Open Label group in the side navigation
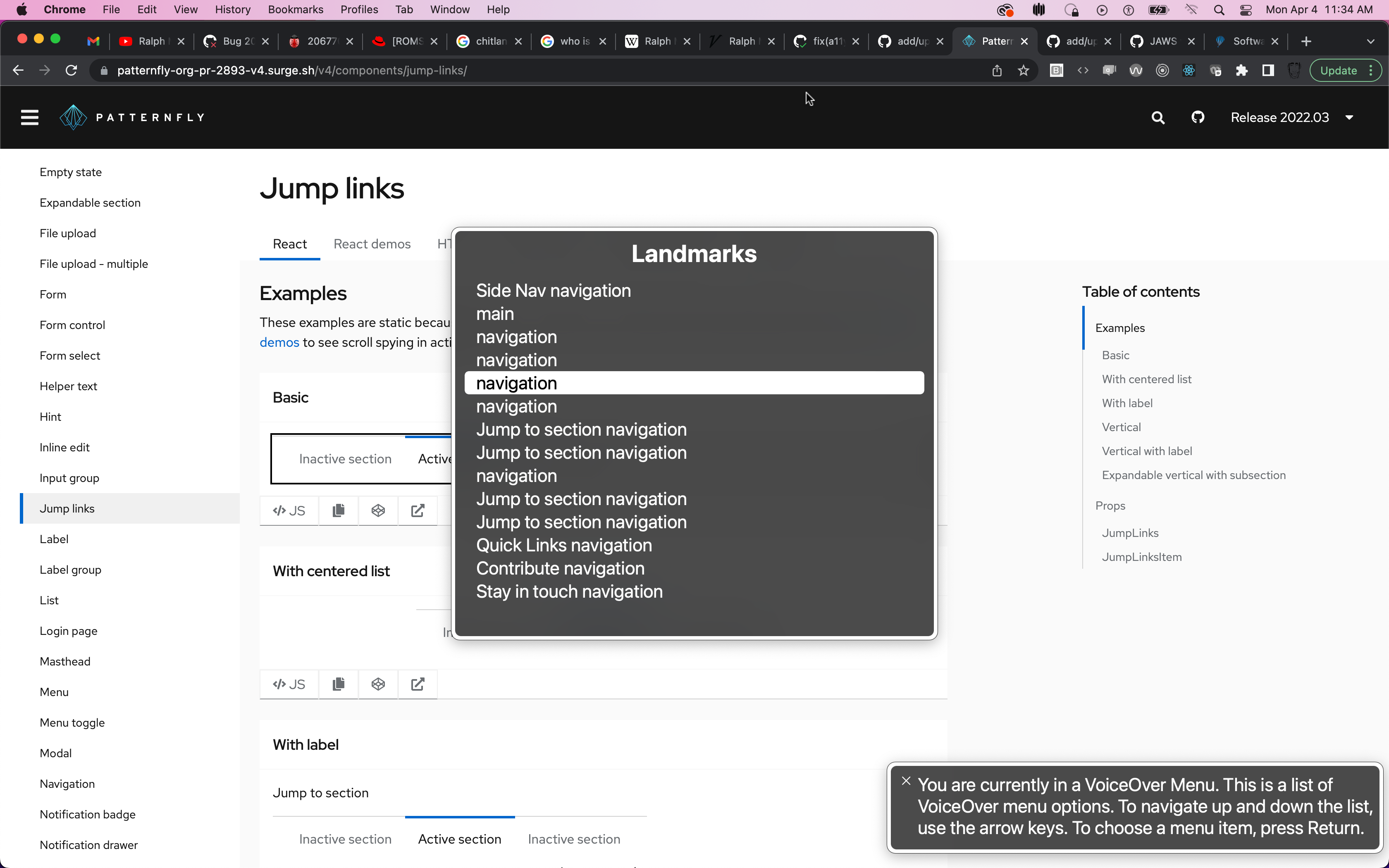The height and width of the screenshot is (868, 1389). [x=71, y=570]
